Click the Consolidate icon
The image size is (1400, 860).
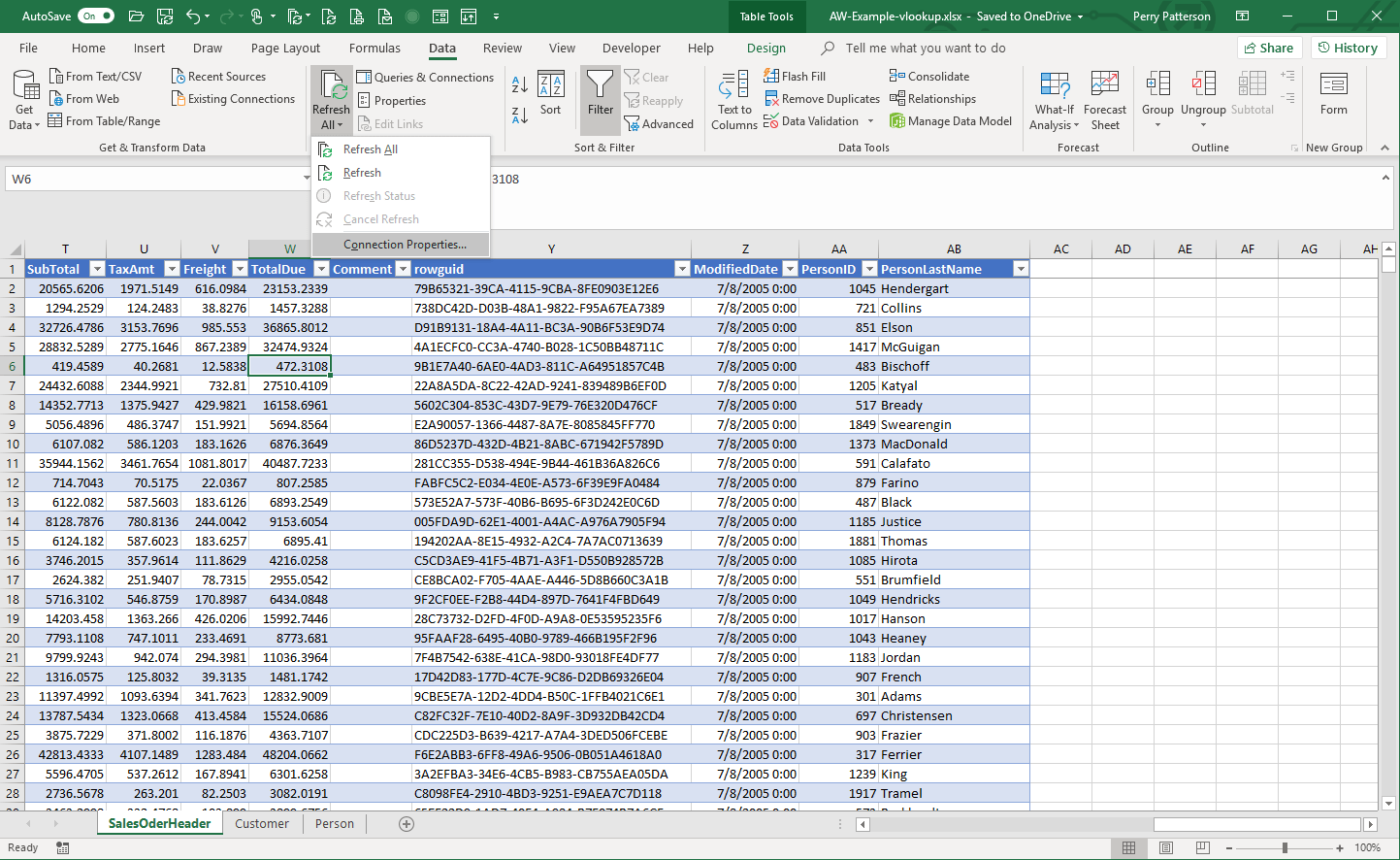929,76
